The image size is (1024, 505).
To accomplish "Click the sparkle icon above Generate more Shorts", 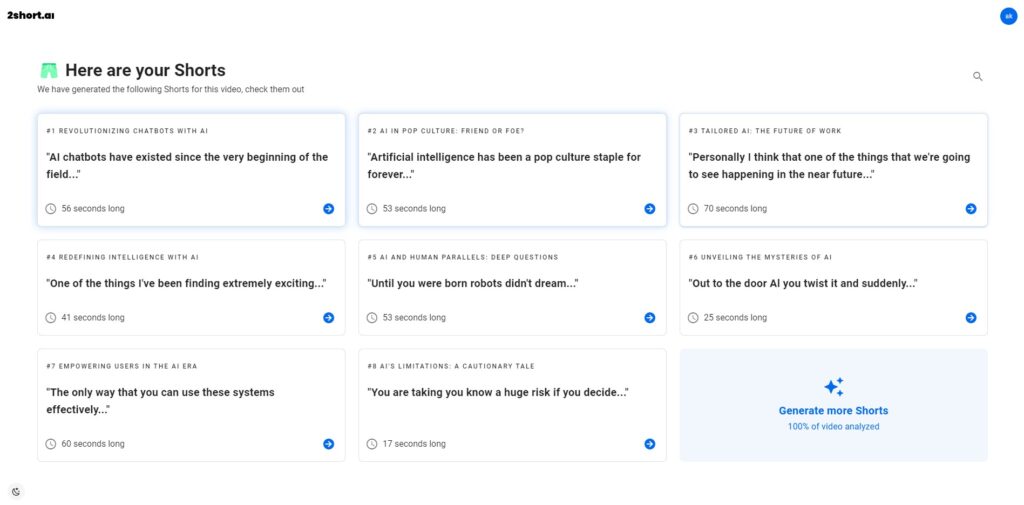I will point(833,387).
